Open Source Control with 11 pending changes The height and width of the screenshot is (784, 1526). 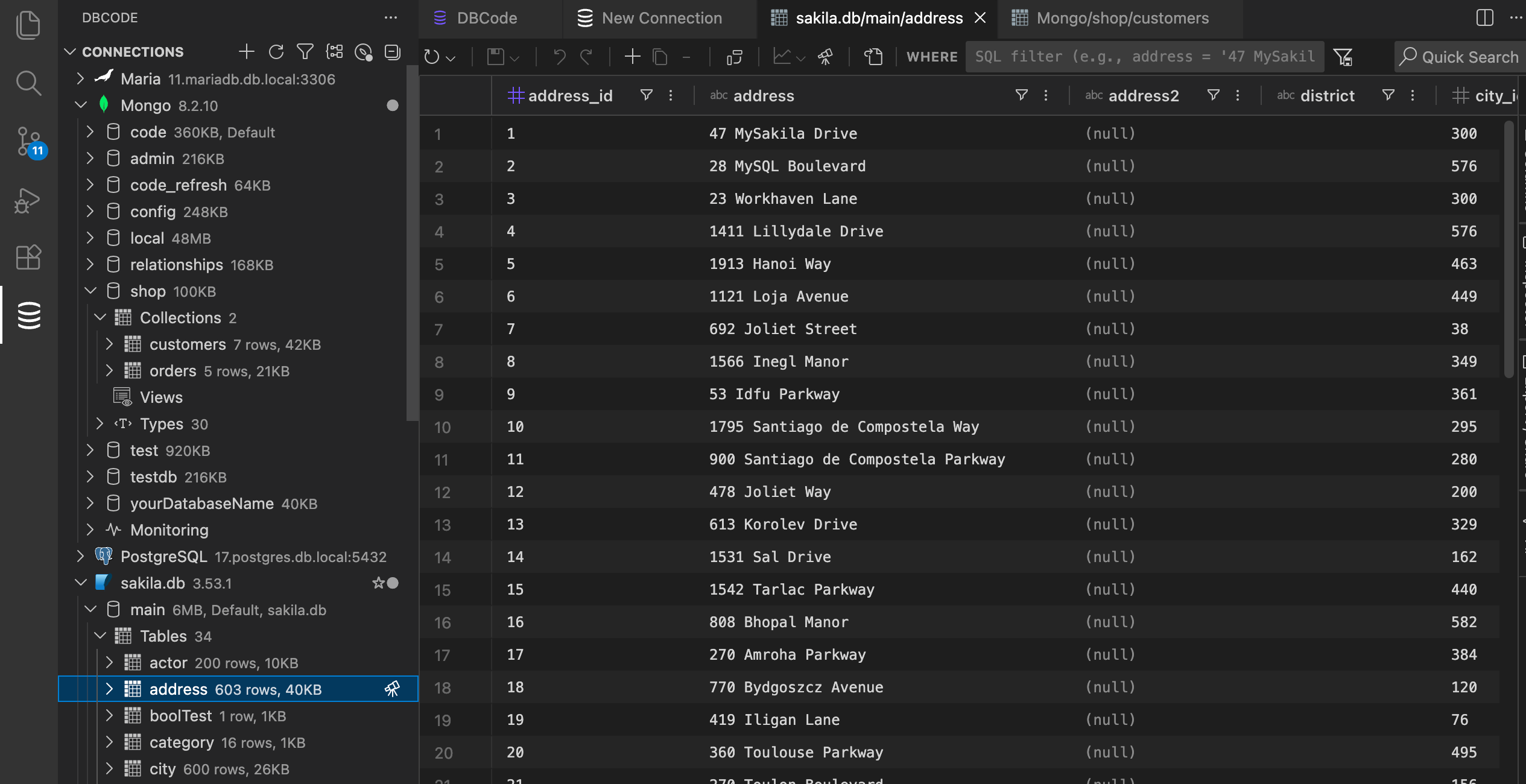(x=28, y=142)
